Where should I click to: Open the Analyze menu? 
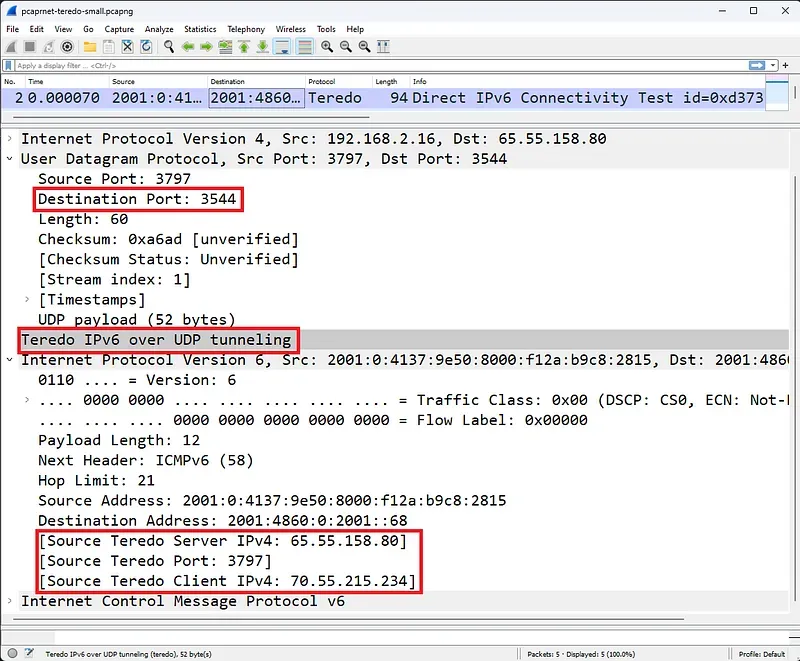click(159, 29)
